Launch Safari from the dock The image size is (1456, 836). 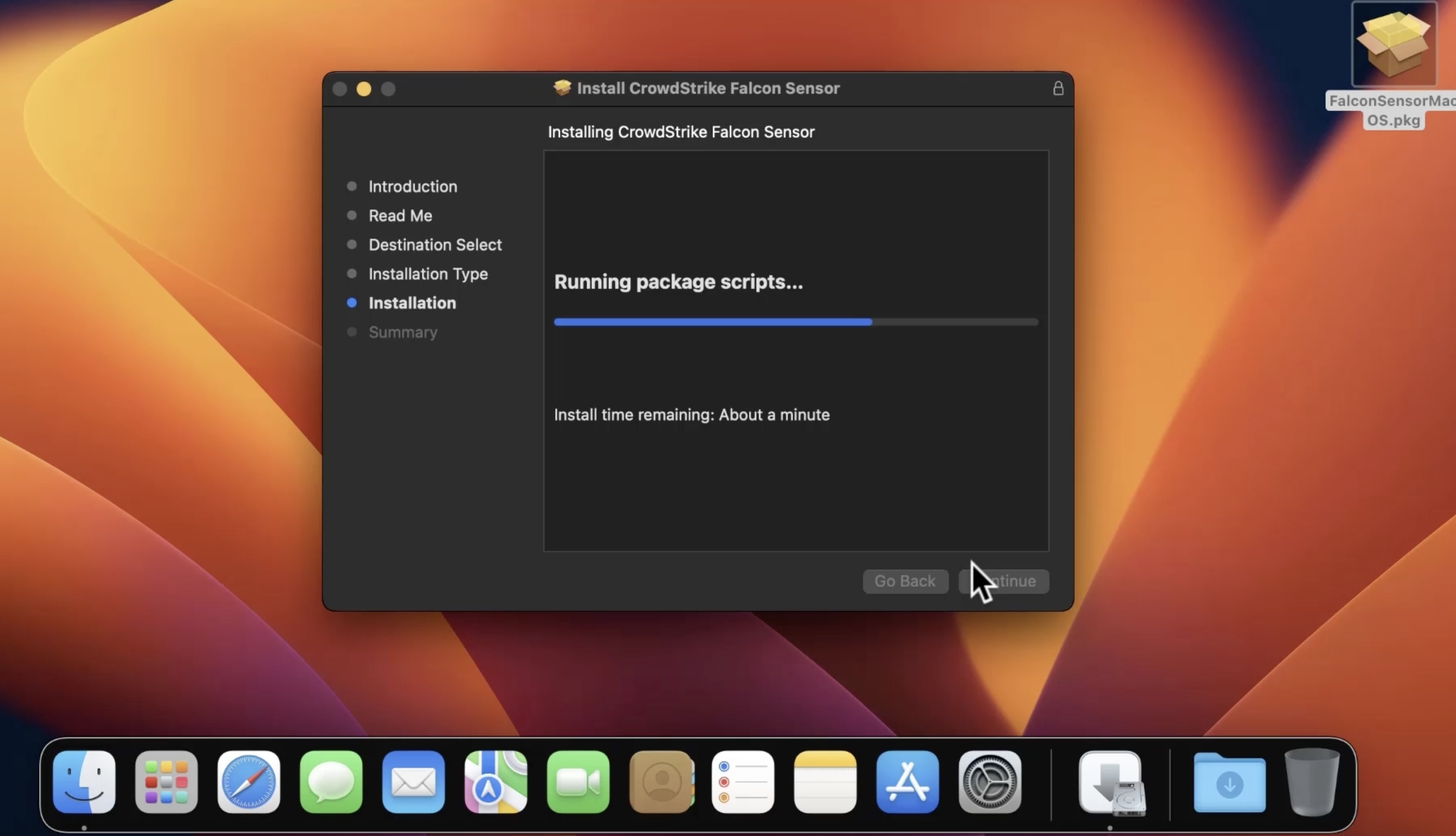click(249, 782)
